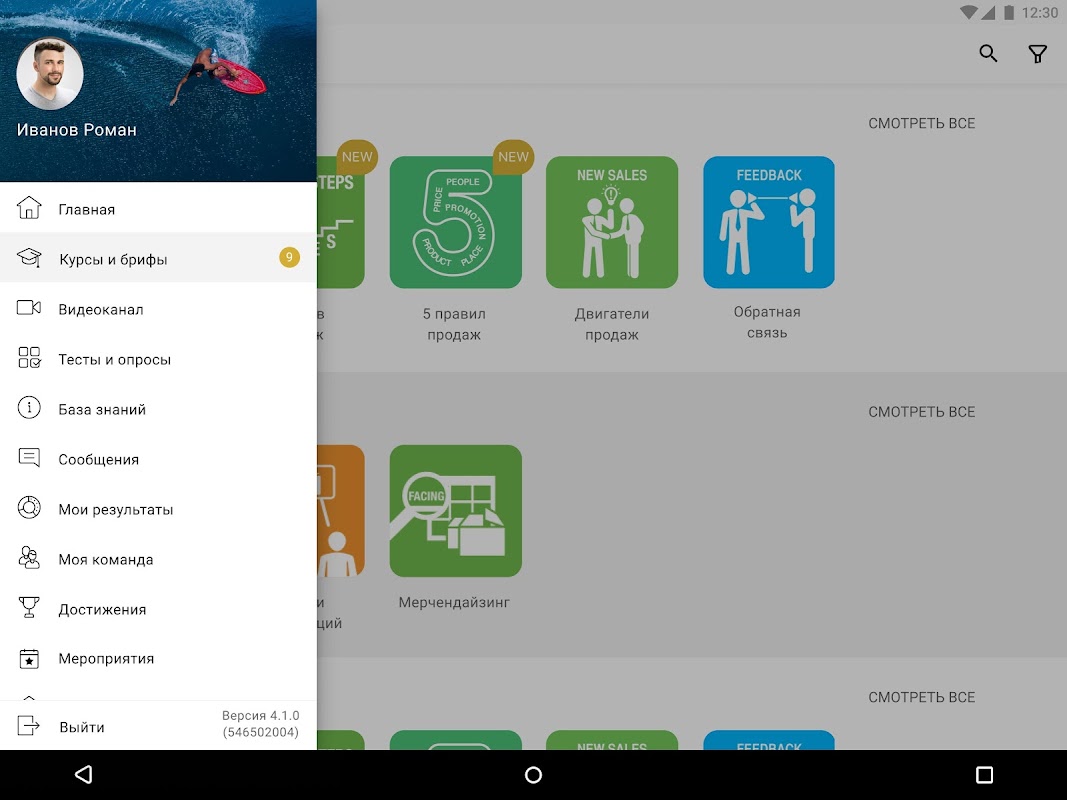
Task: Open Мои результаты menu entry
Action: click(158, 509)
